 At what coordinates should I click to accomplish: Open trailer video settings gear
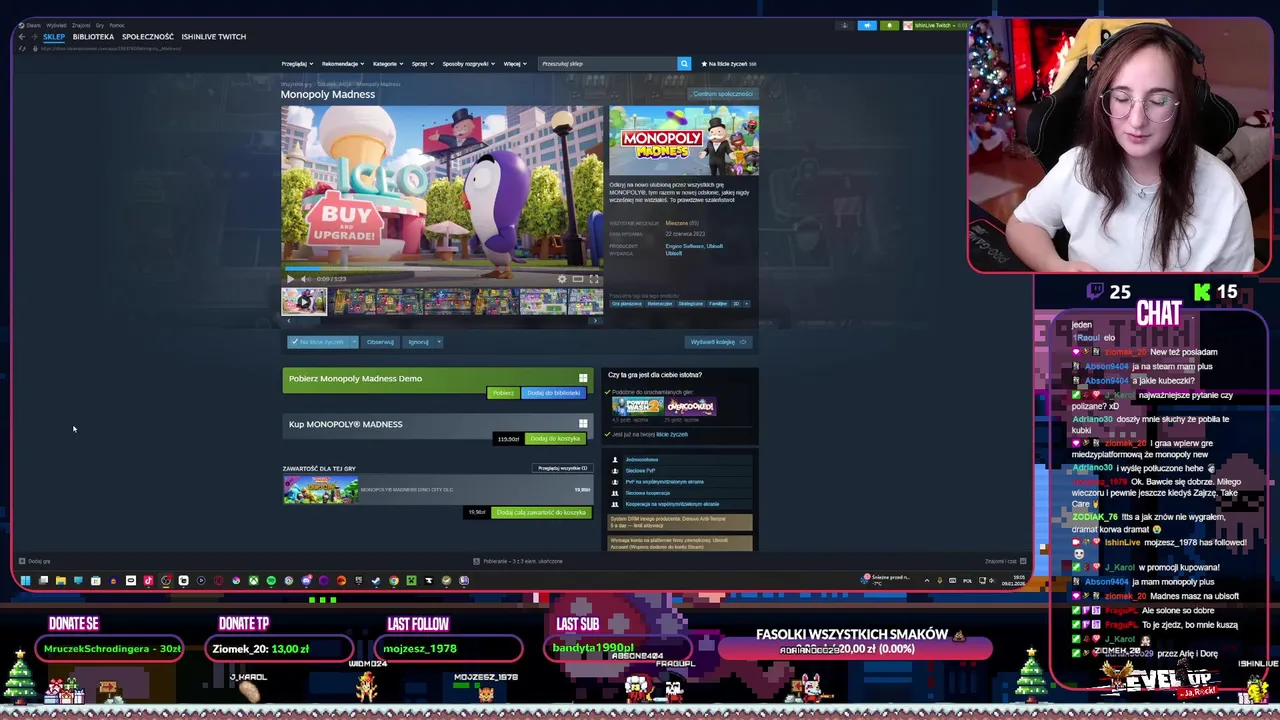pos(561,279)
